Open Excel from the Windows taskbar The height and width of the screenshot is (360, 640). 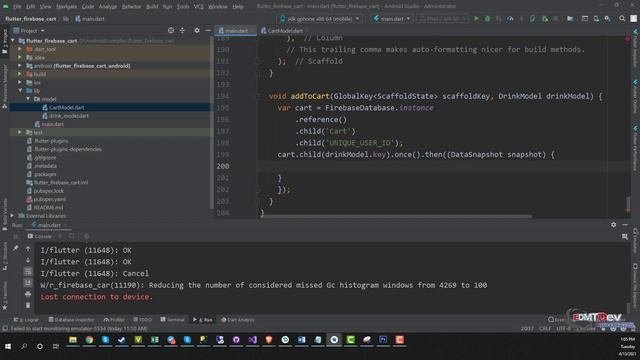point(155,340)
